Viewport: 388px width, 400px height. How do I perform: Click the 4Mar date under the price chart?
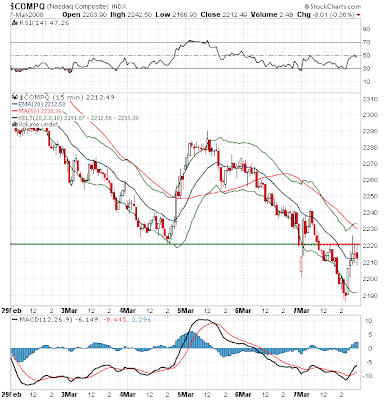(x=128, y=310)
